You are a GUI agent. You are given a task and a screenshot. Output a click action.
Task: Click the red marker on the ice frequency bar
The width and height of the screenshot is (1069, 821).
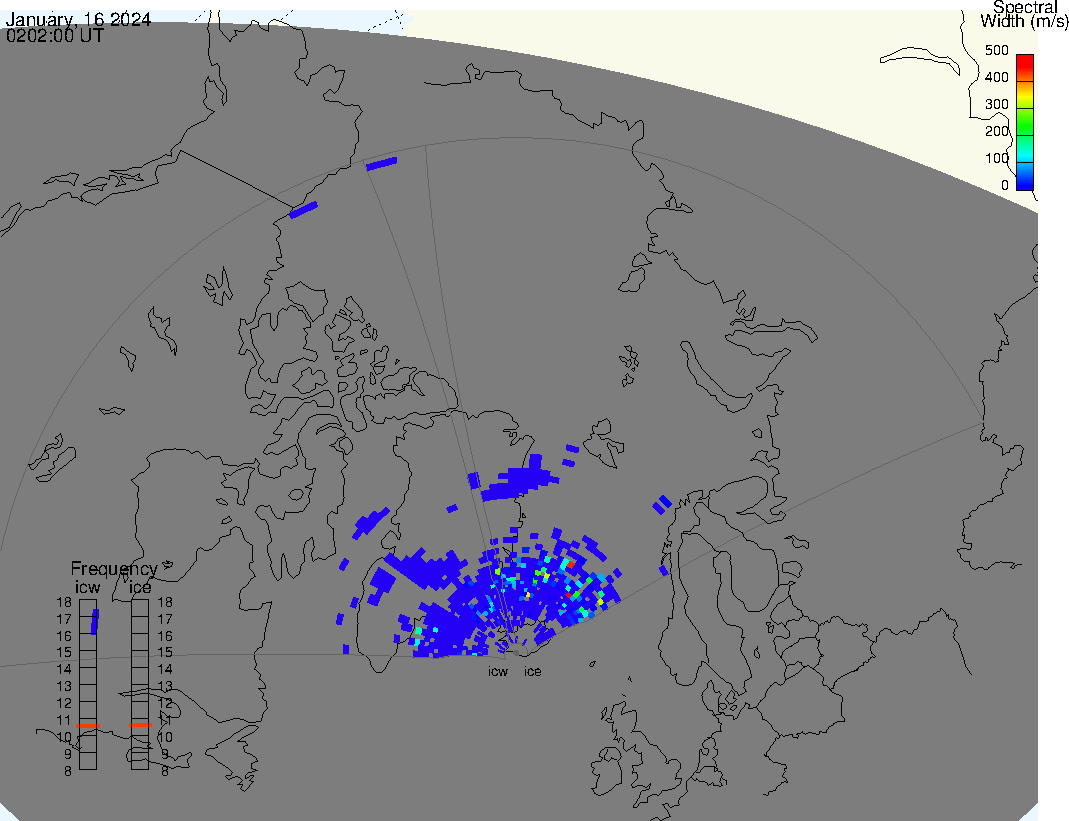click(x=140, y=725)
